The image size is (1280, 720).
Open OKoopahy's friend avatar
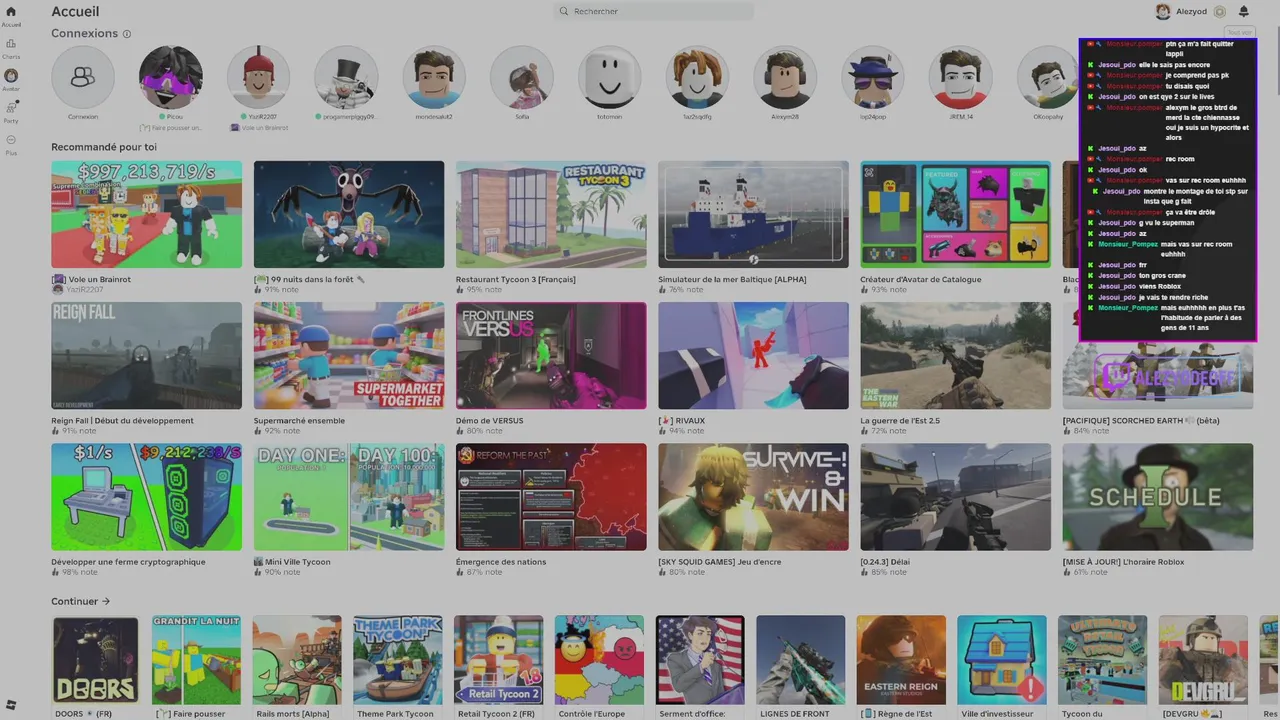[x=1048, y=77]
